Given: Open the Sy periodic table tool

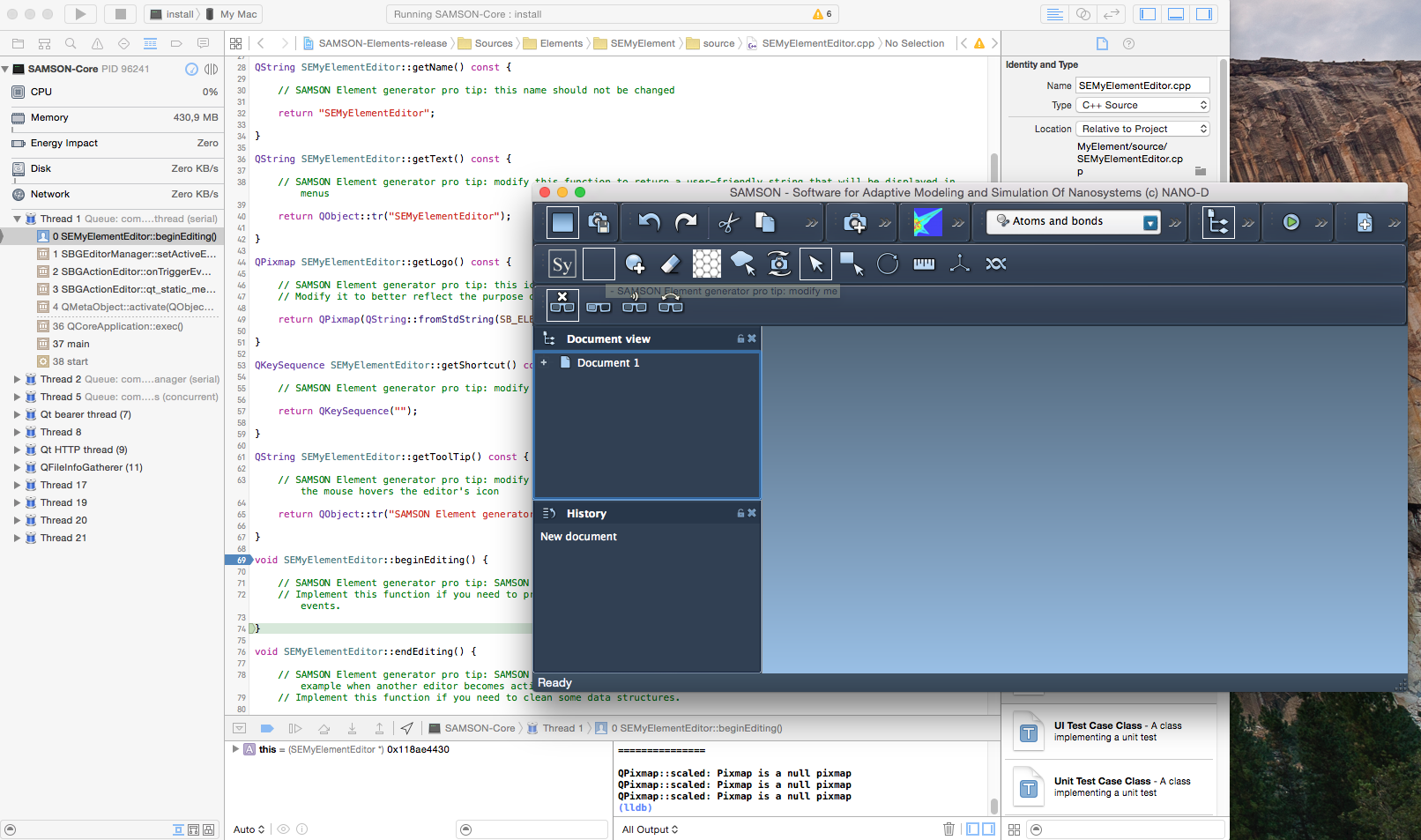Looking at the screenshot, I should click(x=562, y=264).
